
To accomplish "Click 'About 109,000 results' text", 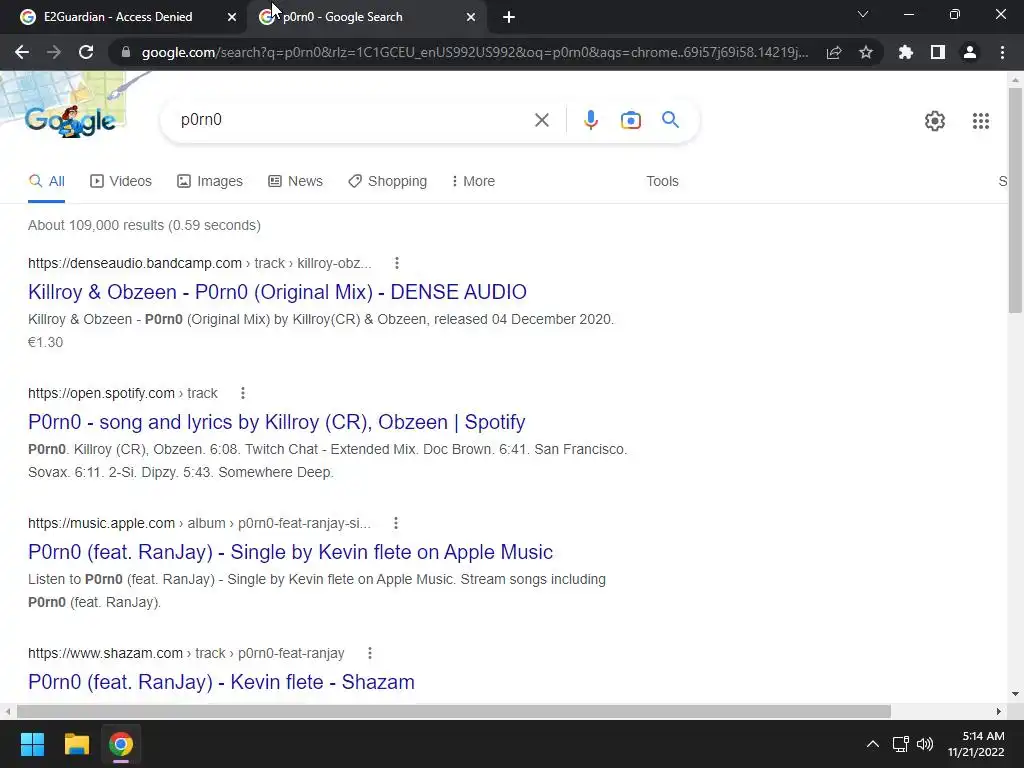I will point(96,225).
